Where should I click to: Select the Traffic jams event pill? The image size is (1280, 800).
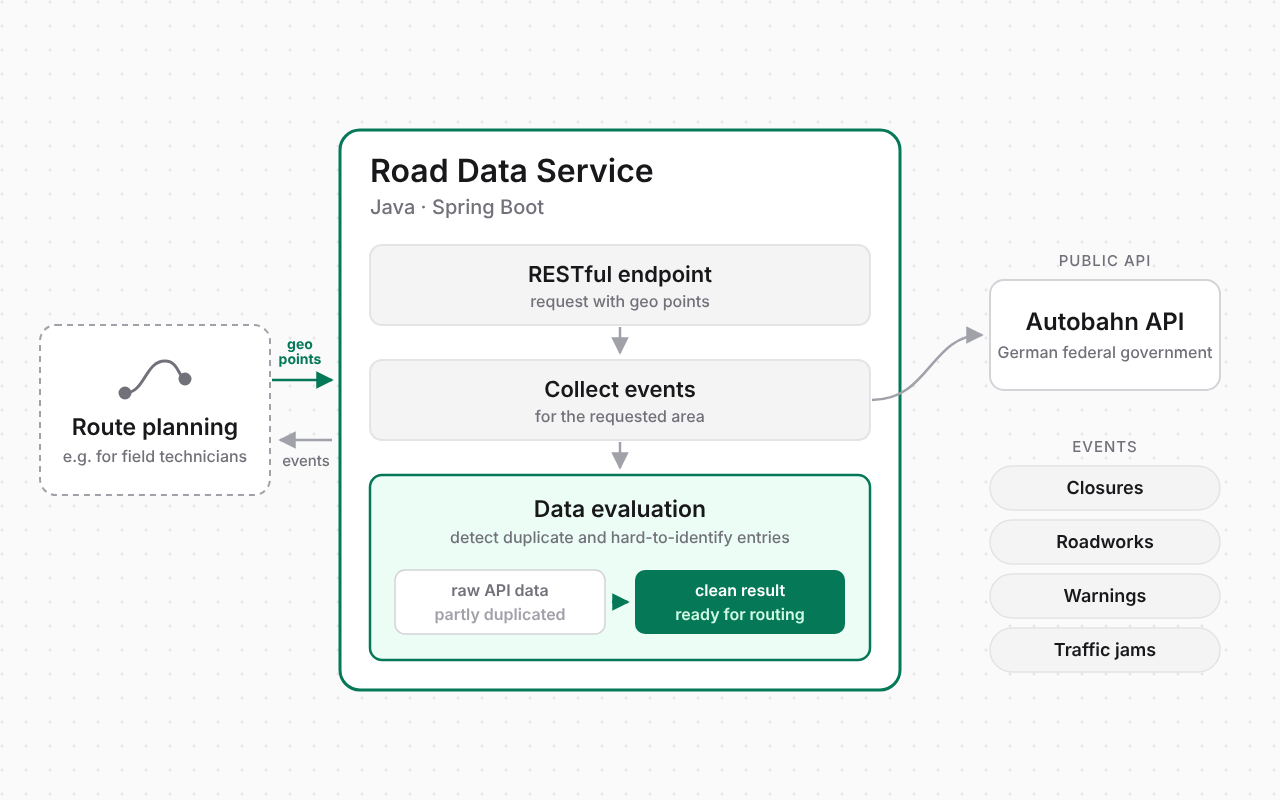tap(1105, 650)
